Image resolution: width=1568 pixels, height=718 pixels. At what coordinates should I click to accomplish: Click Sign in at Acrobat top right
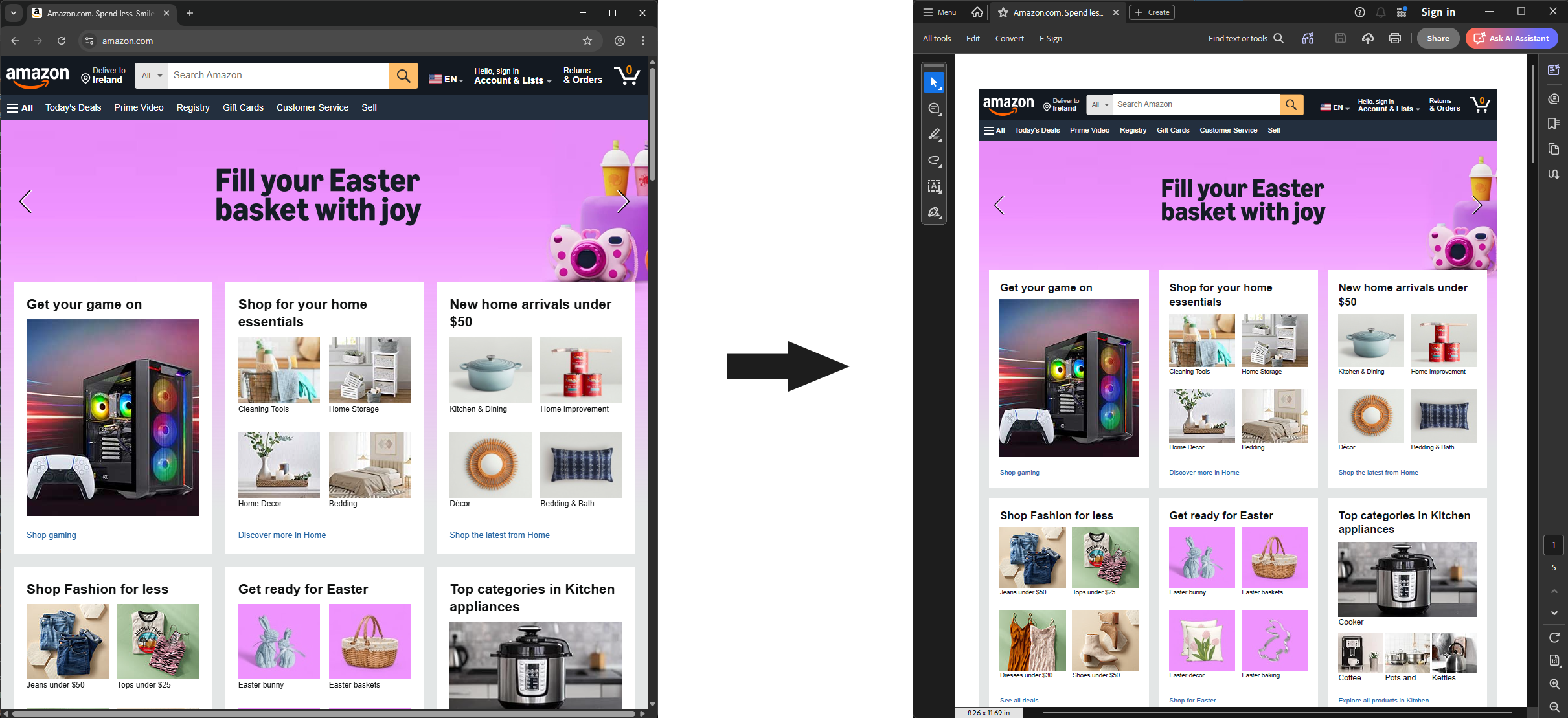click(1438, 12)
